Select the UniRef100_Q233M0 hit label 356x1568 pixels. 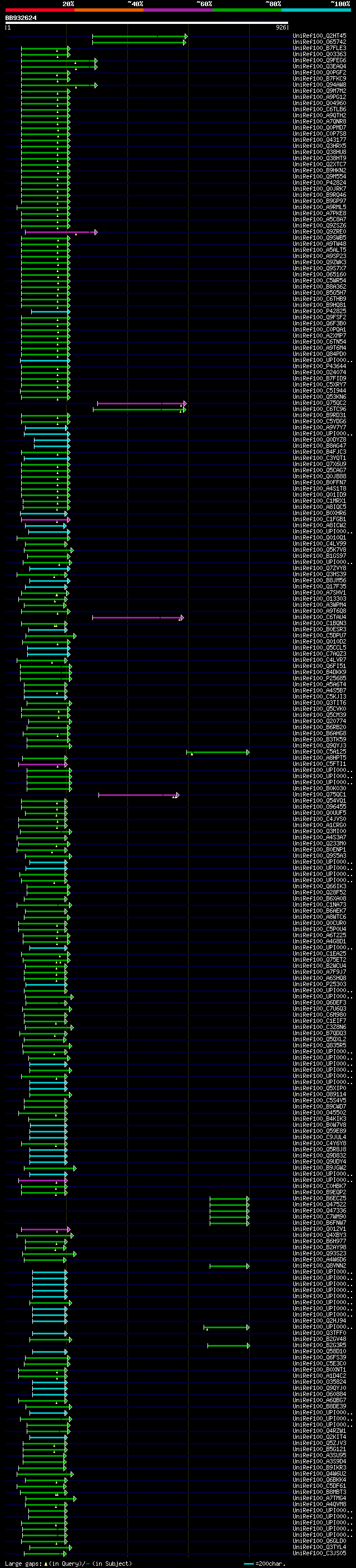click(319, 844)
